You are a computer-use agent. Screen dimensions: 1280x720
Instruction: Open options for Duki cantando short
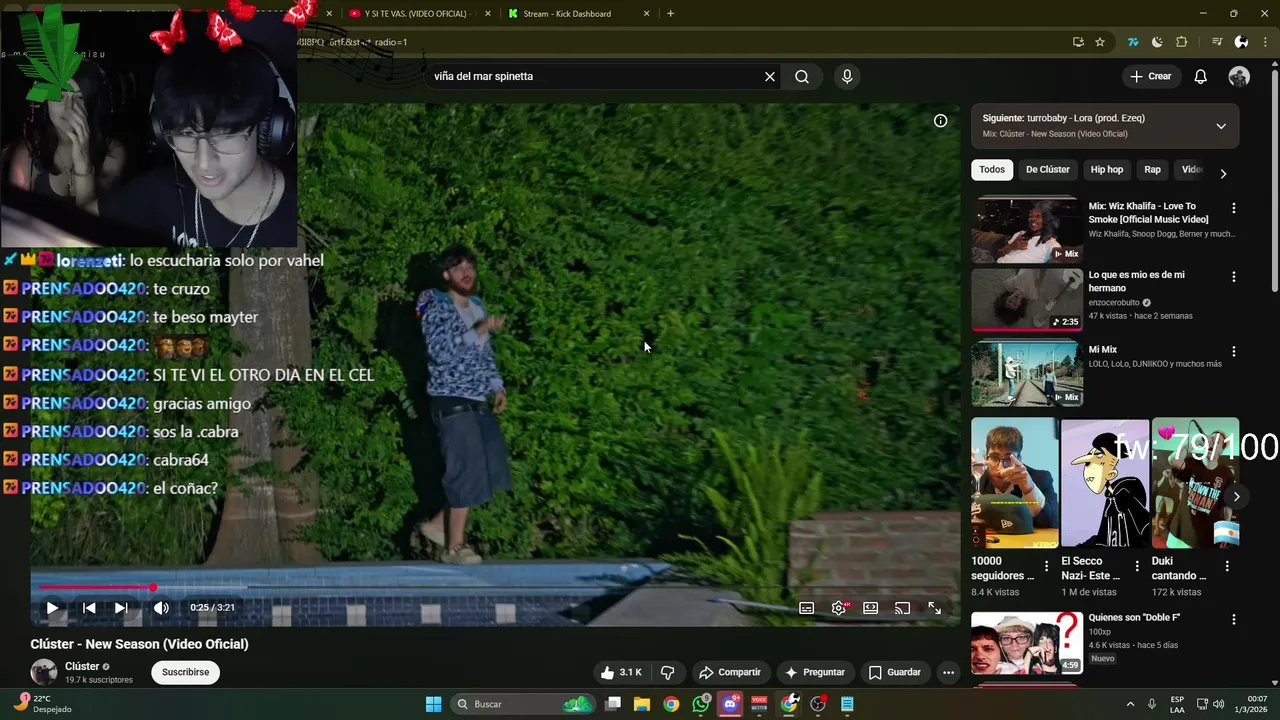click(1227, 566)
